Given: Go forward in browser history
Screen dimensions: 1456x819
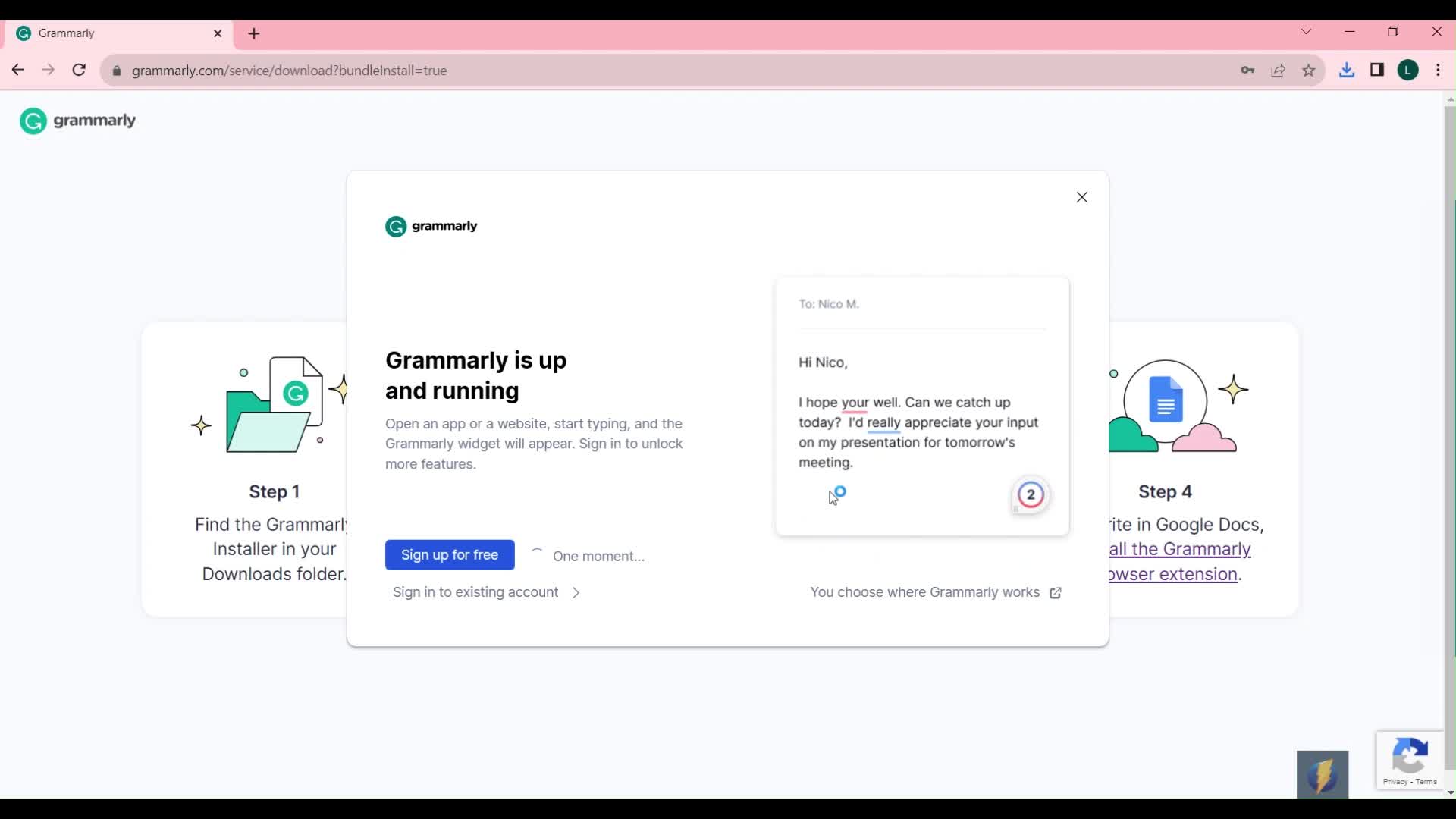Looking at the screenshot, I should pos(49,71).
